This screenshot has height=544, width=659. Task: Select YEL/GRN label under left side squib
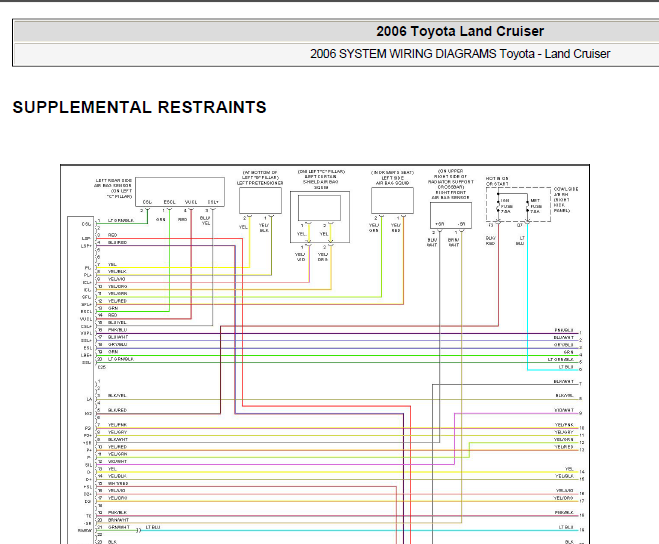[374, 227]
